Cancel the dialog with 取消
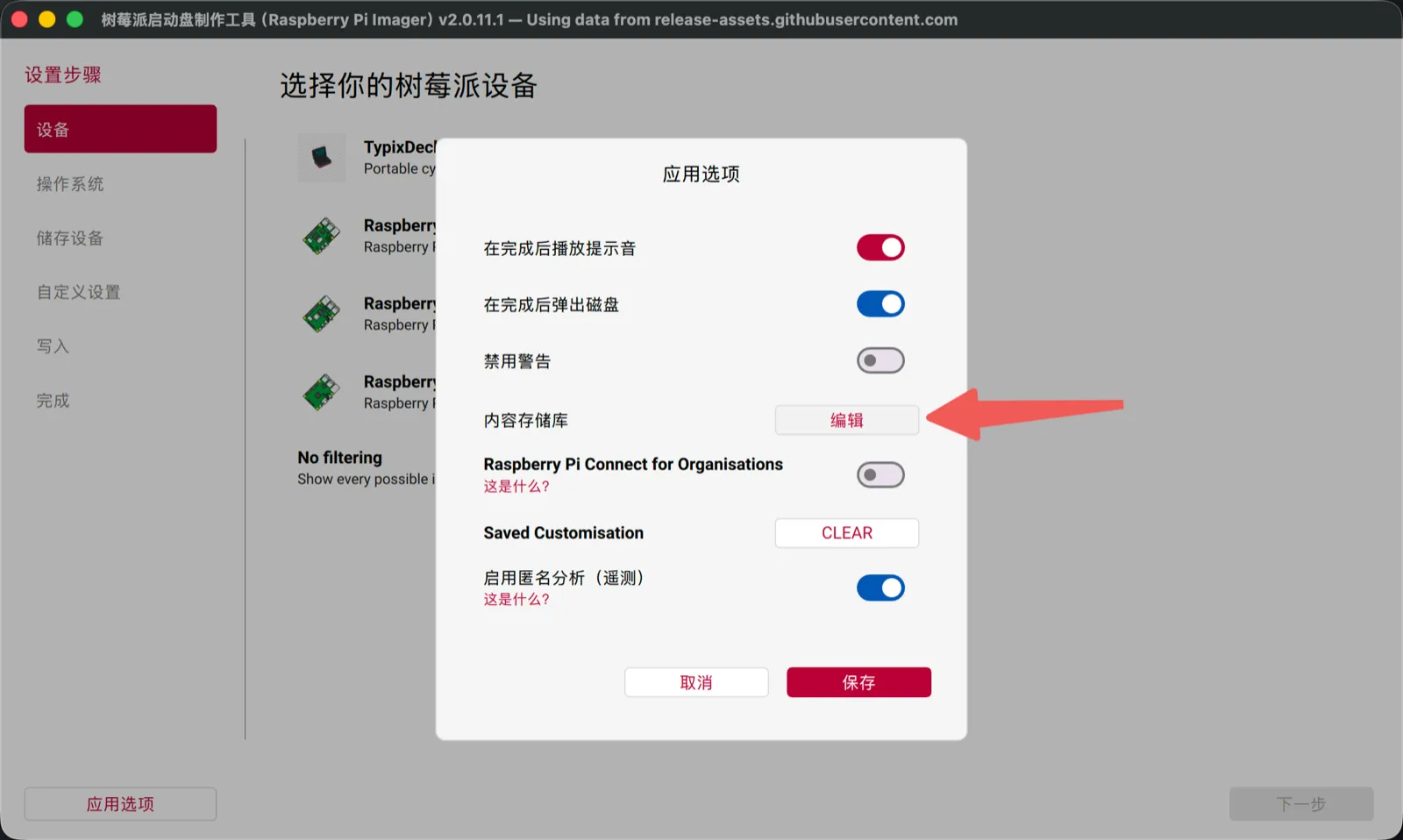 point(696,682)
